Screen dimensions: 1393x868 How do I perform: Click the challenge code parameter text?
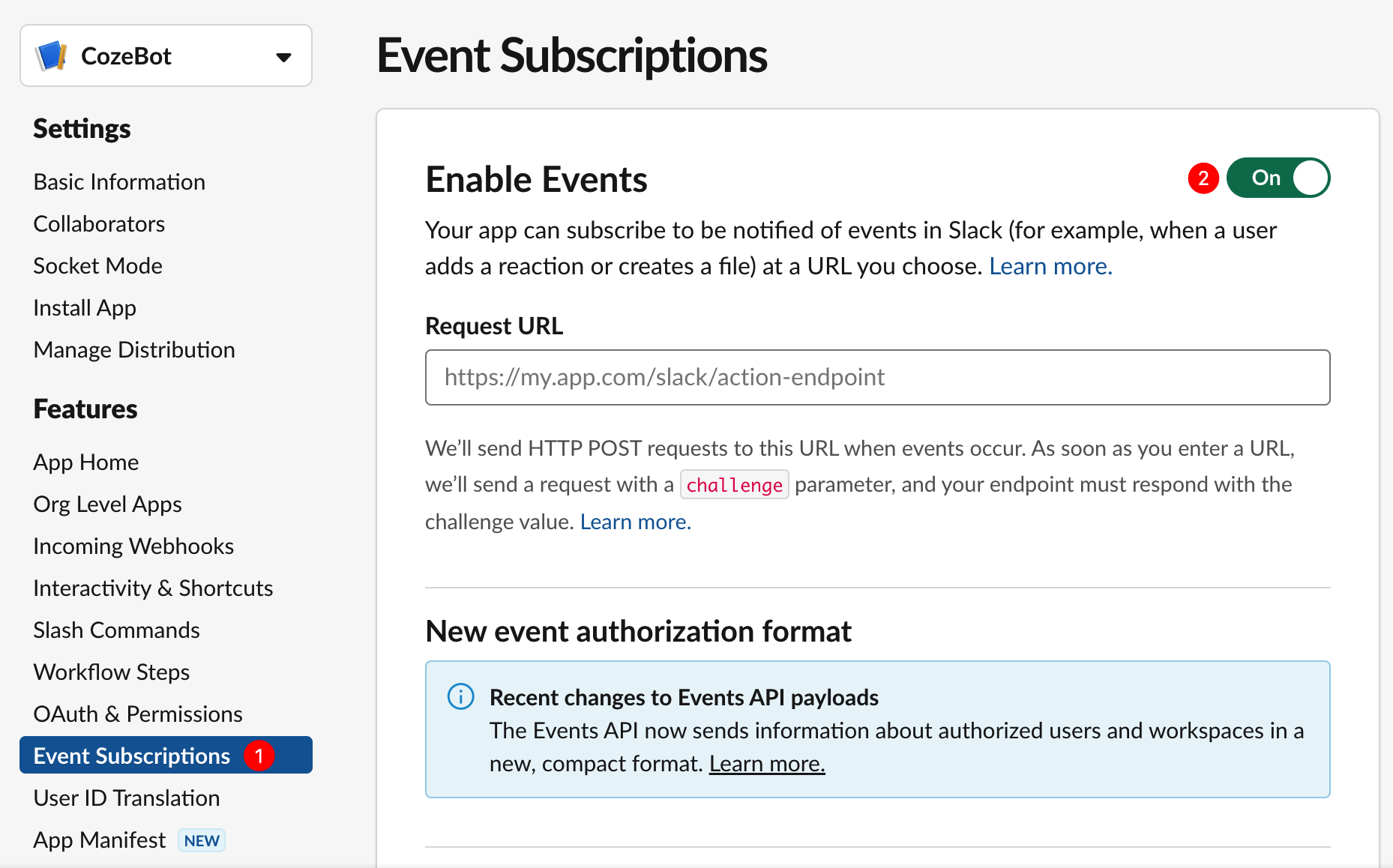coord(734,485)
